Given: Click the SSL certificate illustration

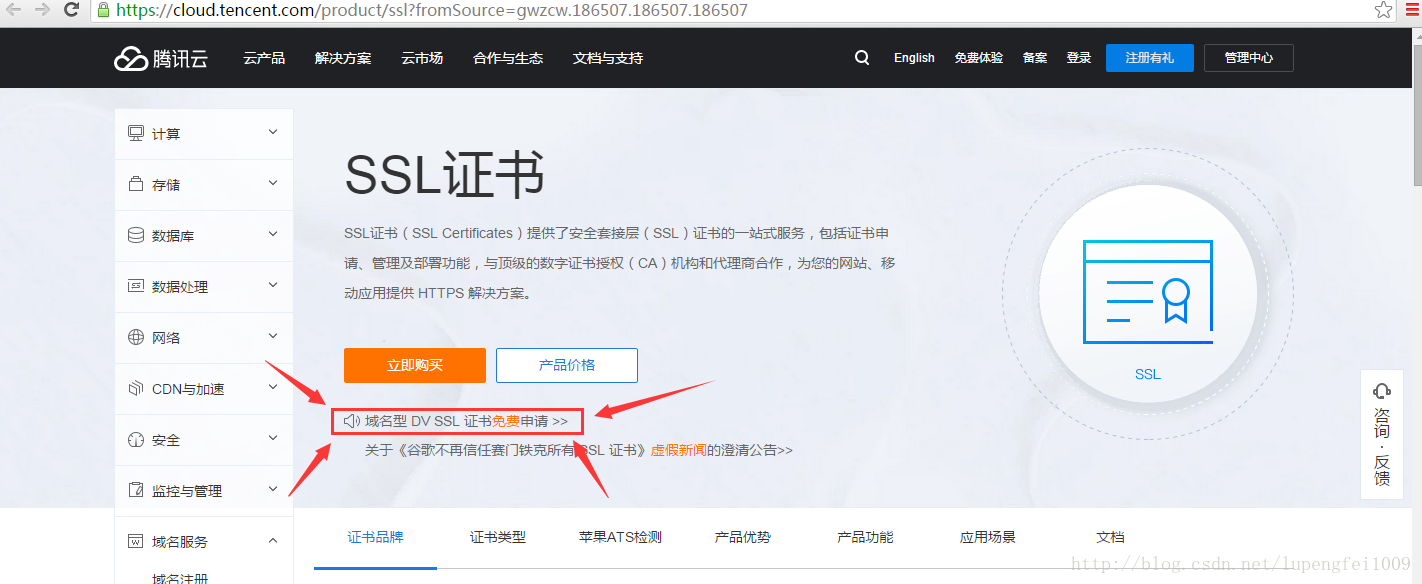Looking at the screenshot, I should pos(1148,292).
